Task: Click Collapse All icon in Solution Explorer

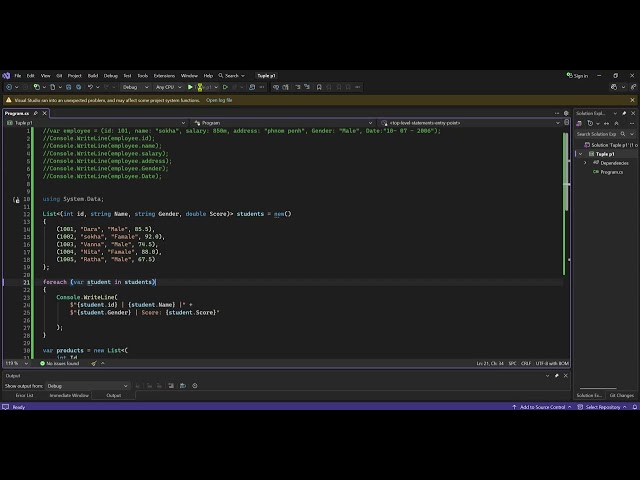Action: pyautogui.click(x=616, y=123)
